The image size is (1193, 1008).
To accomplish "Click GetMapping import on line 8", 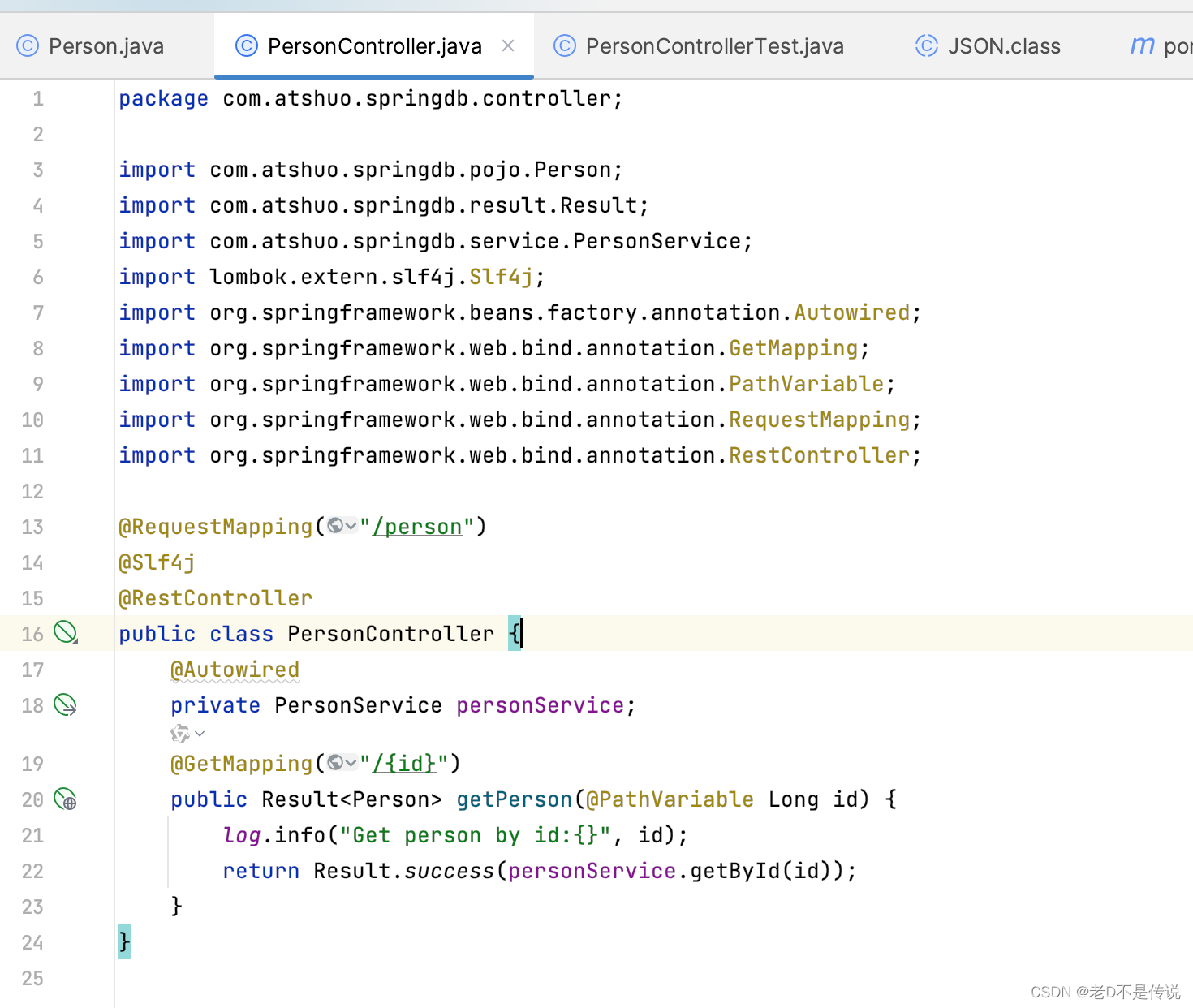I will coord(794,348).
